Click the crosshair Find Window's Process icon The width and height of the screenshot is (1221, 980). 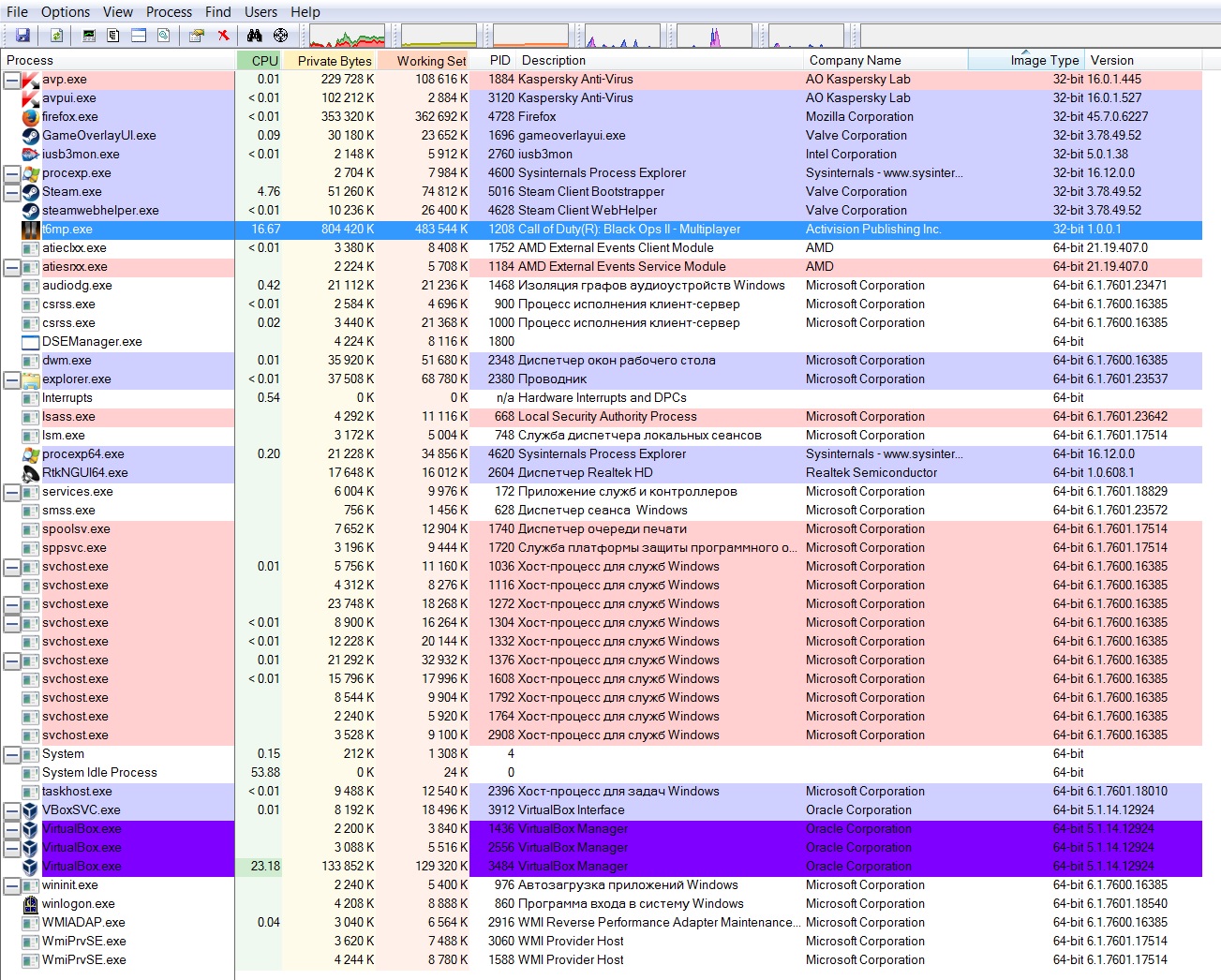point(280,36)
